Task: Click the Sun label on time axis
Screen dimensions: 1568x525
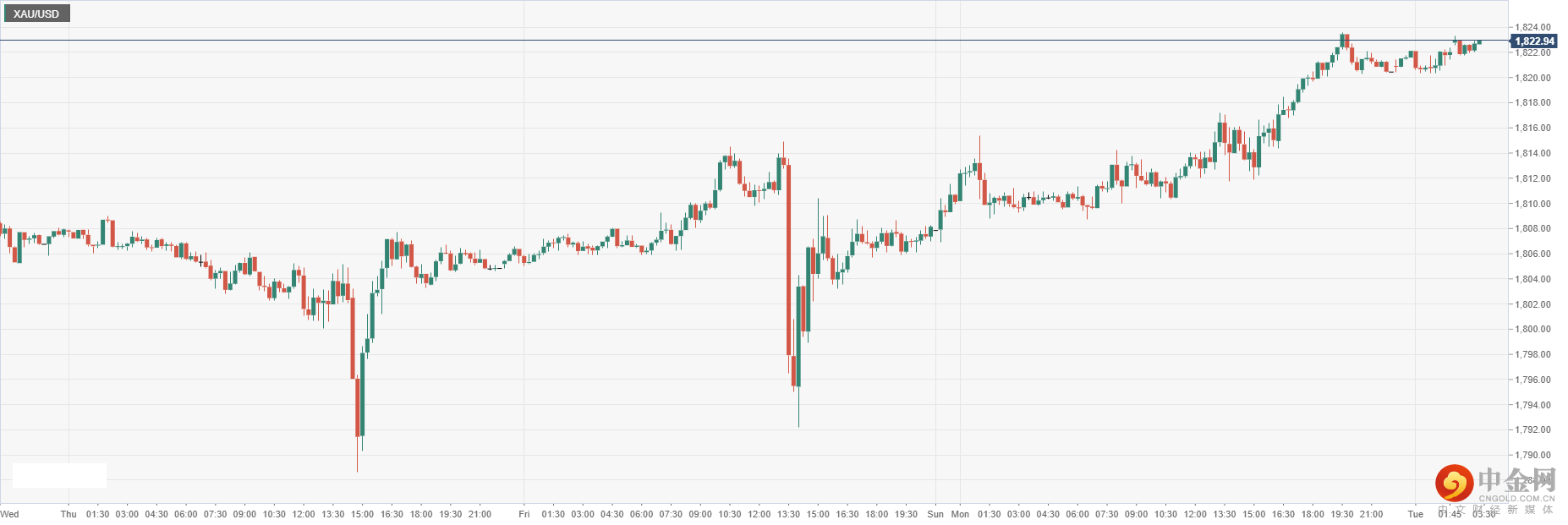Action: (x=935, y=514)
